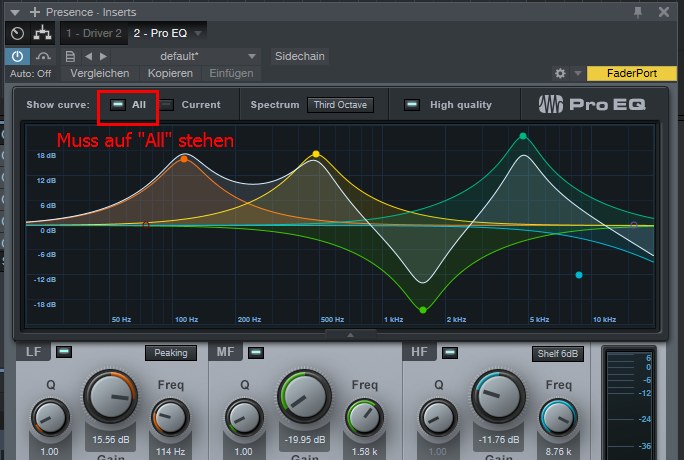Click the circular dial icon in header

(17, 33)
